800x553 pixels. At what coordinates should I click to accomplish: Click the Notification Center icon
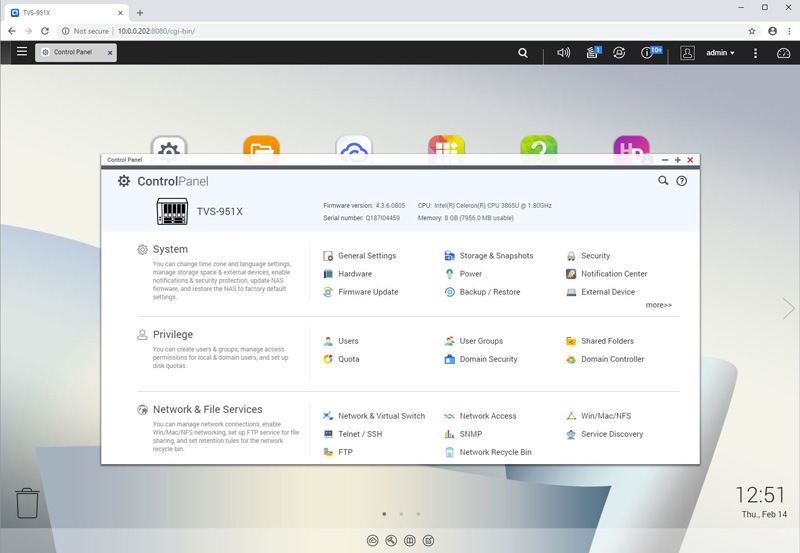click(x=571, y=274)
